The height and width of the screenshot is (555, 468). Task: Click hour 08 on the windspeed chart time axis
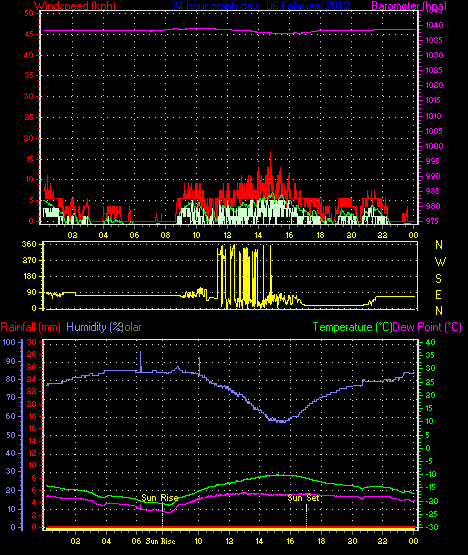tap(165, 235)
